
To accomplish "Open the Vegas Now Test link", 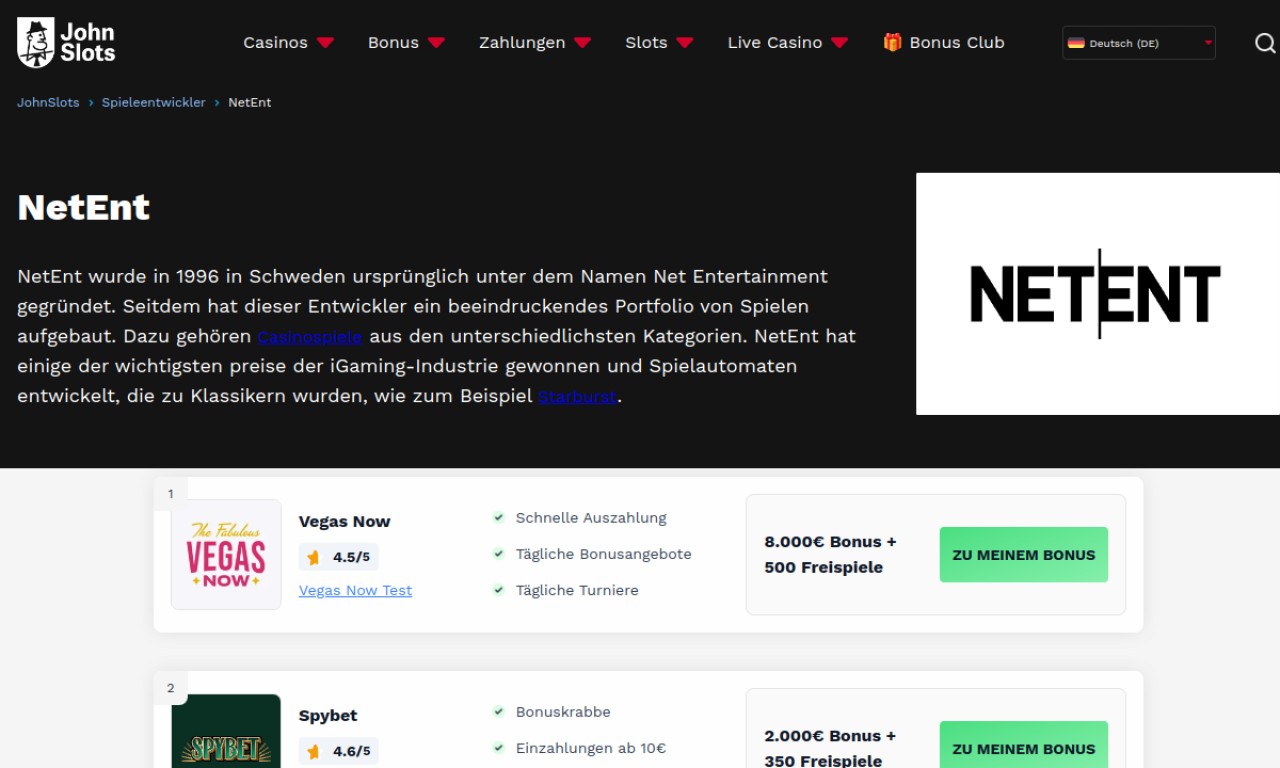I will (x=355, y=591).
